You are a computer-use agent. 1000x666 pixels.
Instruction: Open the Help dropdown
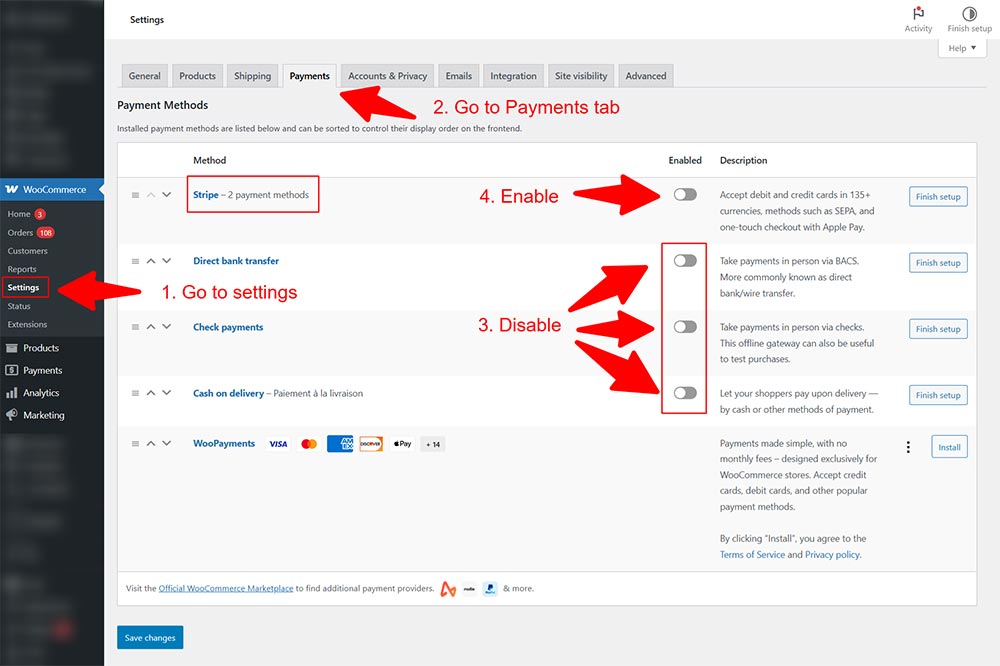[x=962, y=48]
